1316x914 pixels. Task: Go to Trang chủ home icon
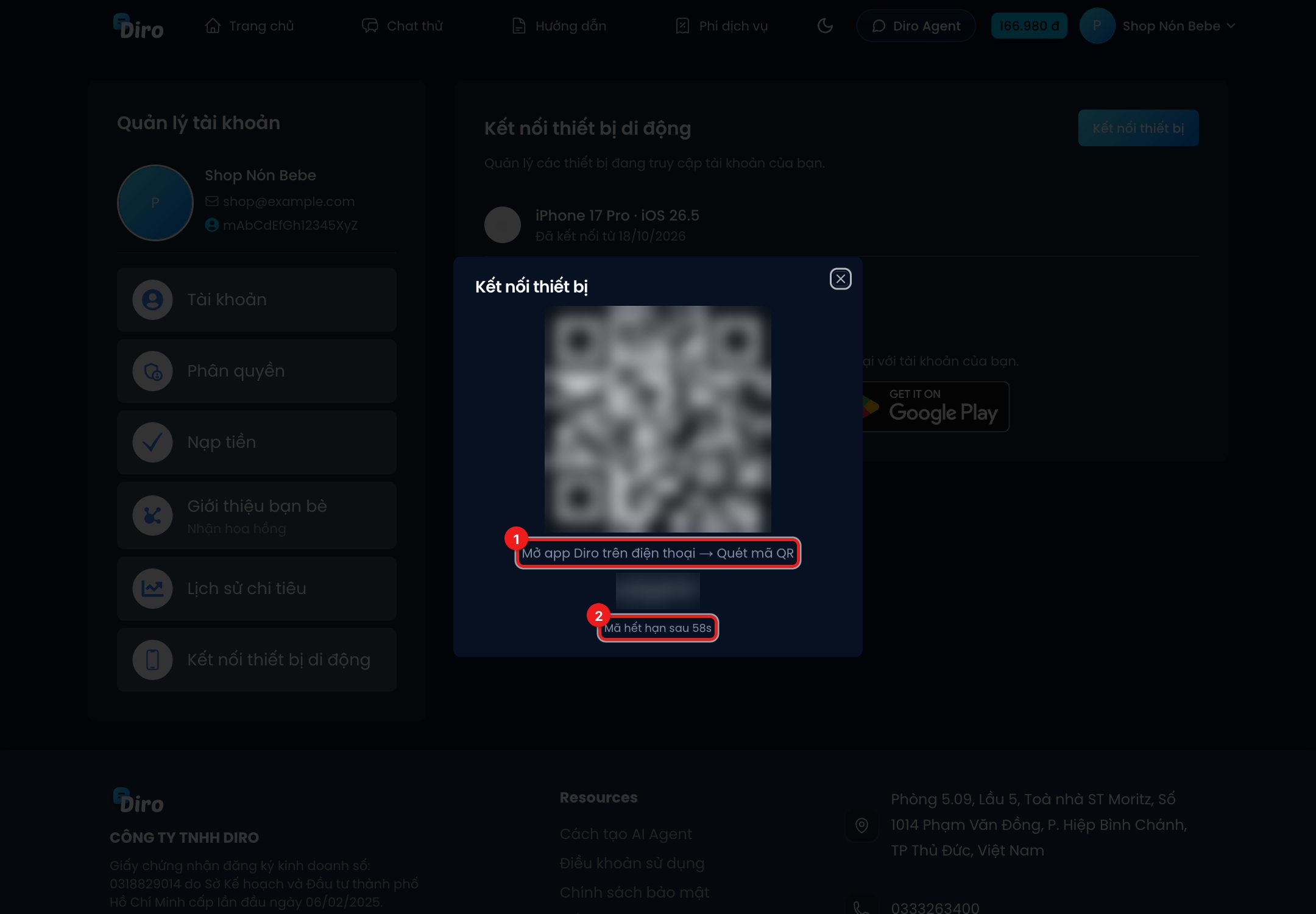pyautogui.click(x=213, y=26)
